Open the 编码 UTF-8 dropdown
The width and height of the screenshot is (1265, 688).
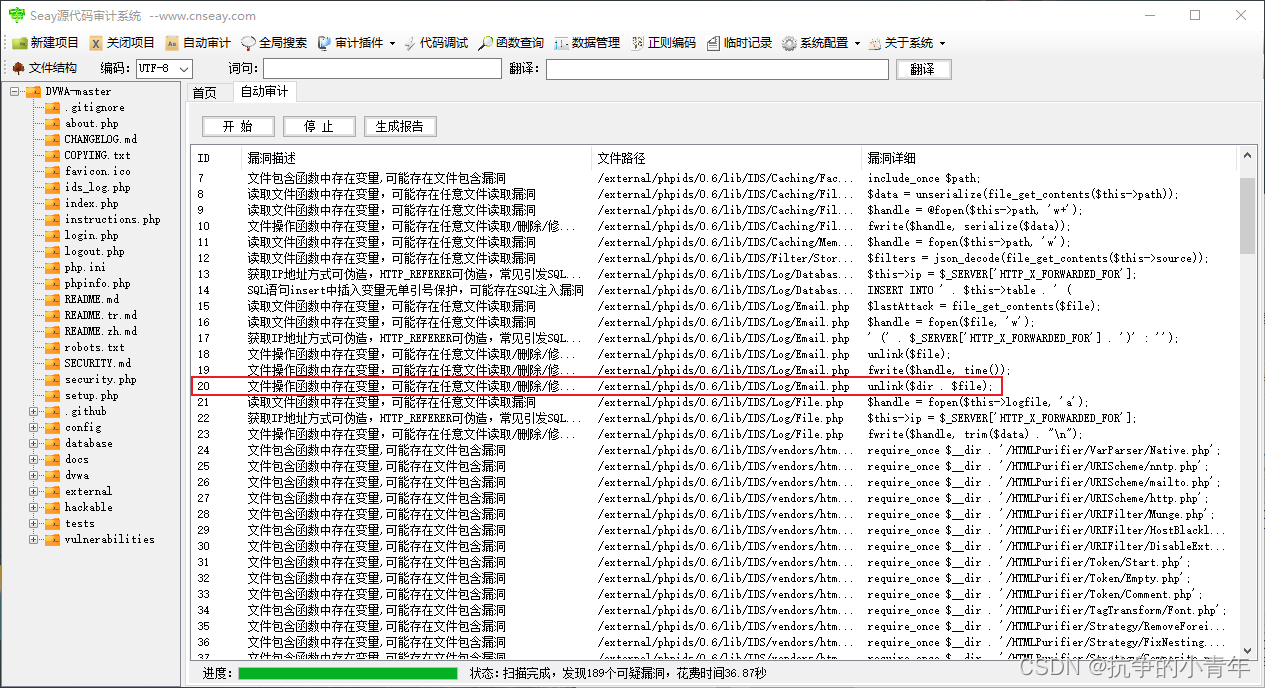point(163,68)
